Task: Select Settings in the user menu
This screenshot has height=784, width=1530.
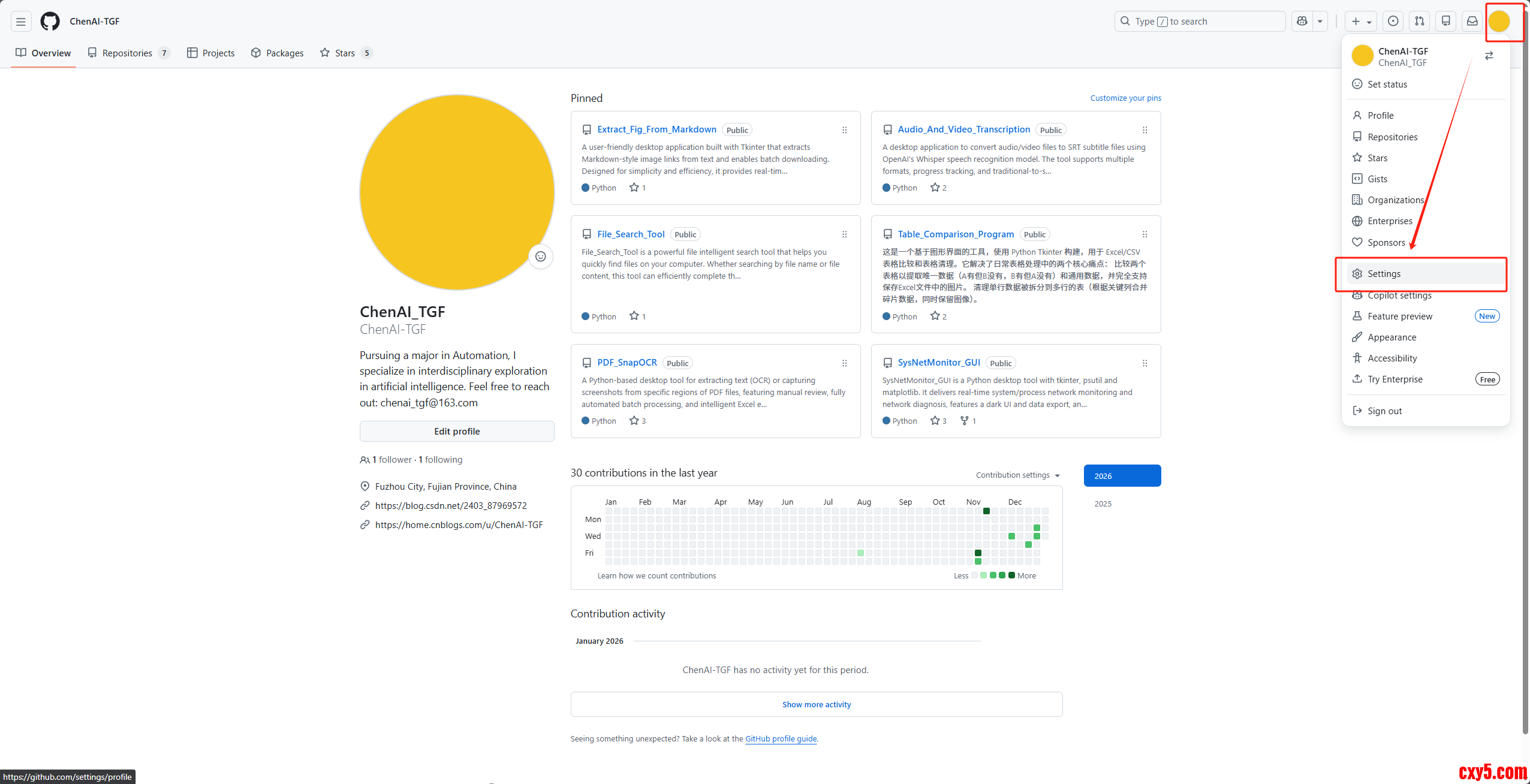Action: tap(1384, 274)
